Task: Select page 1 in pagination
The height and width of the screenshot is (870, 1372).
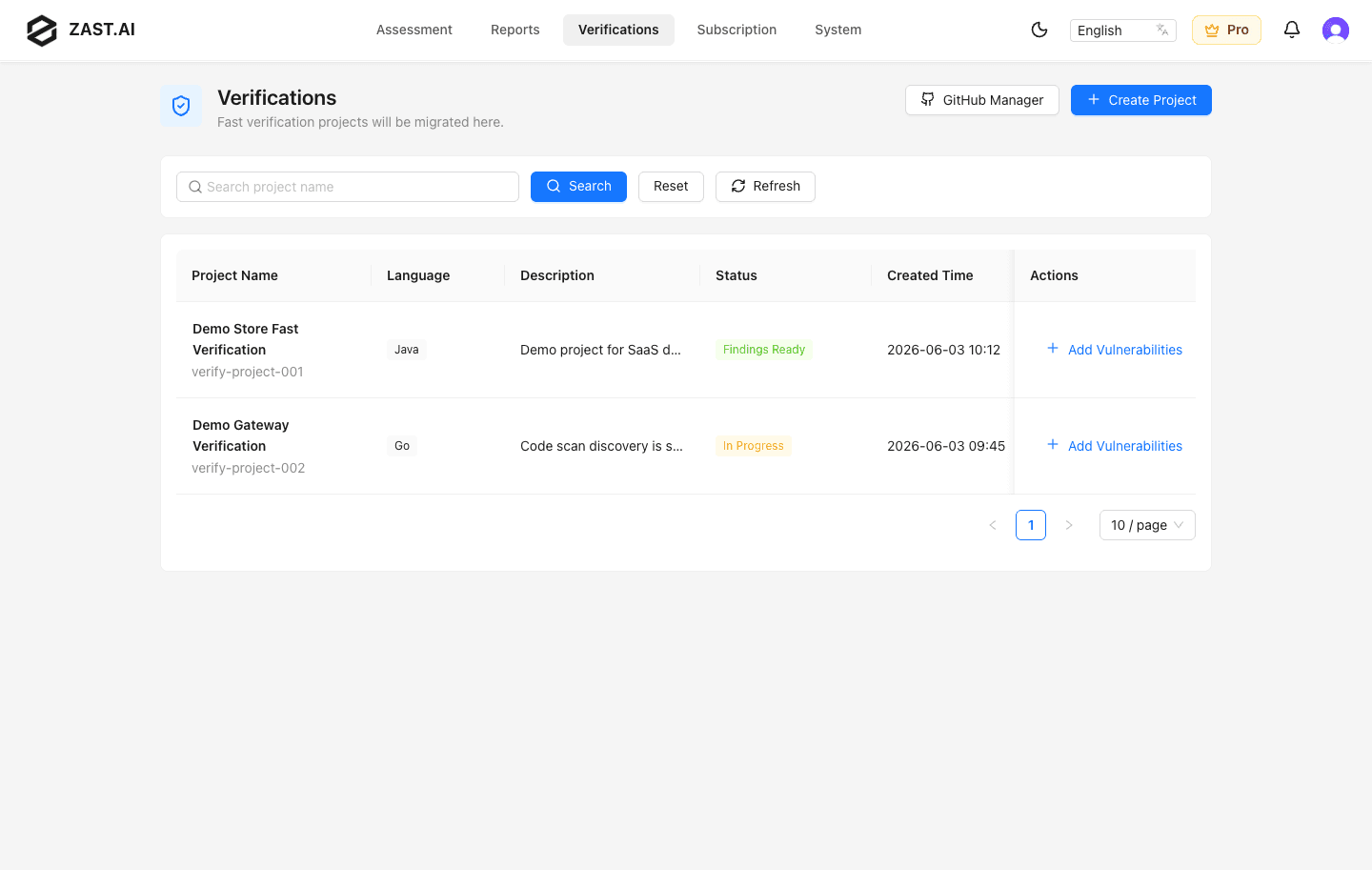Action: click(x=1031, y=525)
